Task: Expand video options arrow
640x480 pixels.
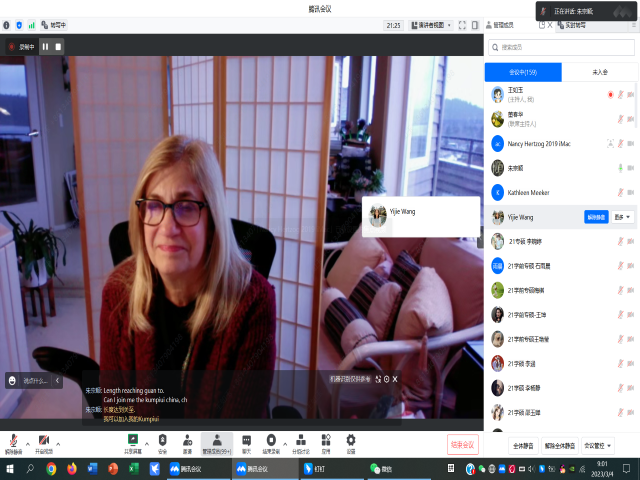Action: pos(58,444)
